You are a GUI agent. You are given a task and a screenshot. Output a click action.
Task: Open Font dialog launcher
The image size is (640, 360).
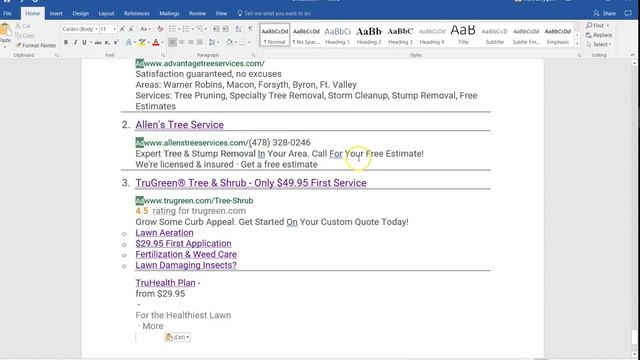coord(163,55)
